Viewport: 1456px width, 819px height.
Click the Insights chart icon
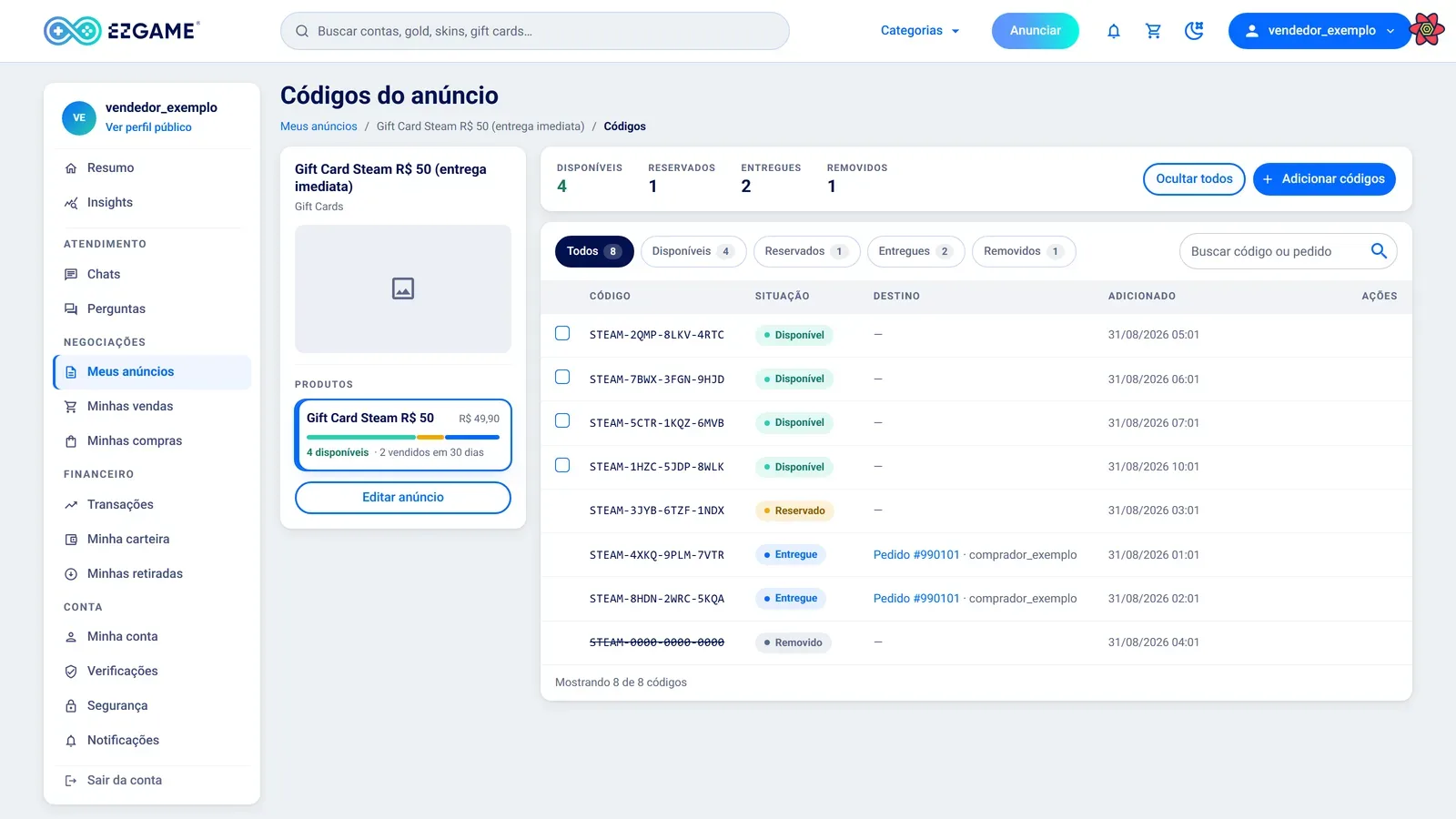[x=71, y=203]
